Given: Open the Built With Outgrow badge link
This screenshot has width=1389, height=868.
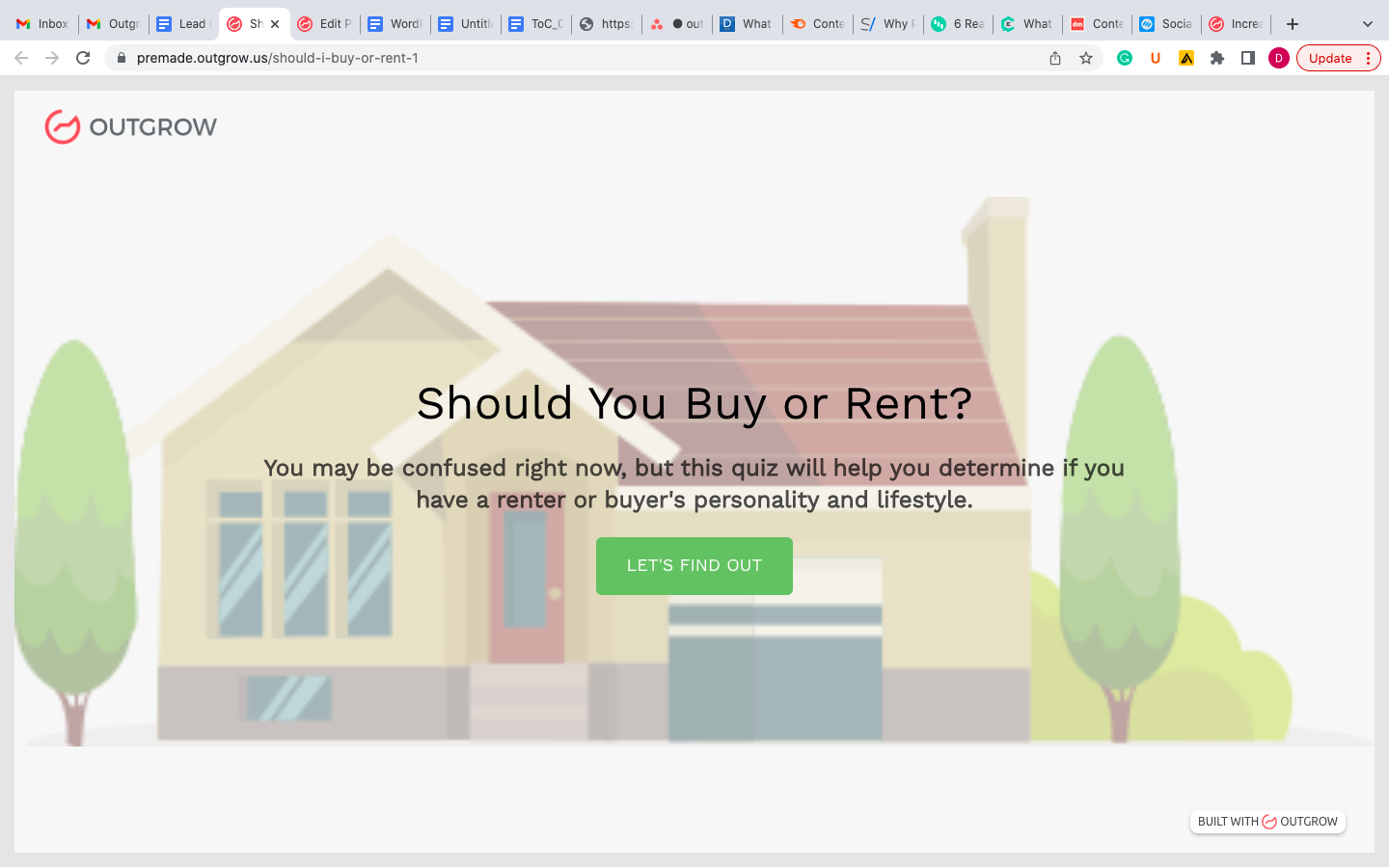Looking at the screenshot, I should 1266,822.
